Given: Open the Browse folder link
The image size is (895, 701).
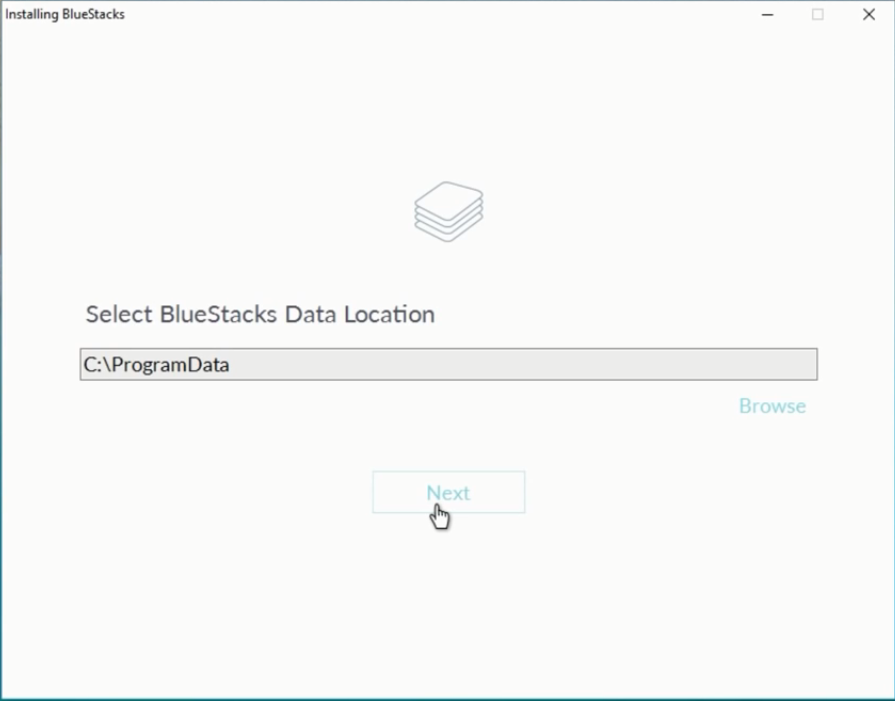Looking at the screenshot, I should pos(772,406).
